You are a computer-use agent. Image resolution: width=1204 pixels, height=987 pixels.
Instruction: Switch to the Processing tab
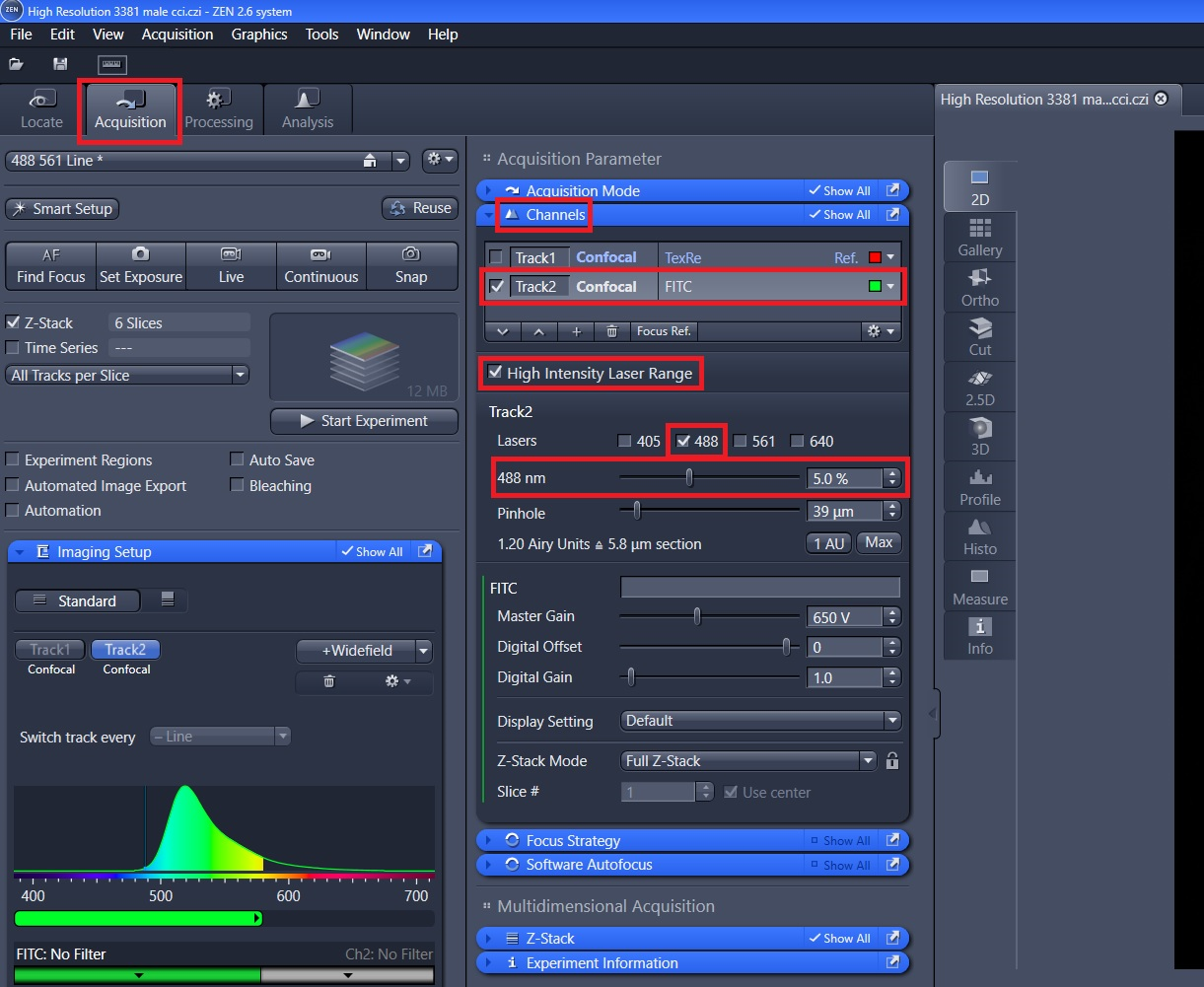click(x=219, y=108)
